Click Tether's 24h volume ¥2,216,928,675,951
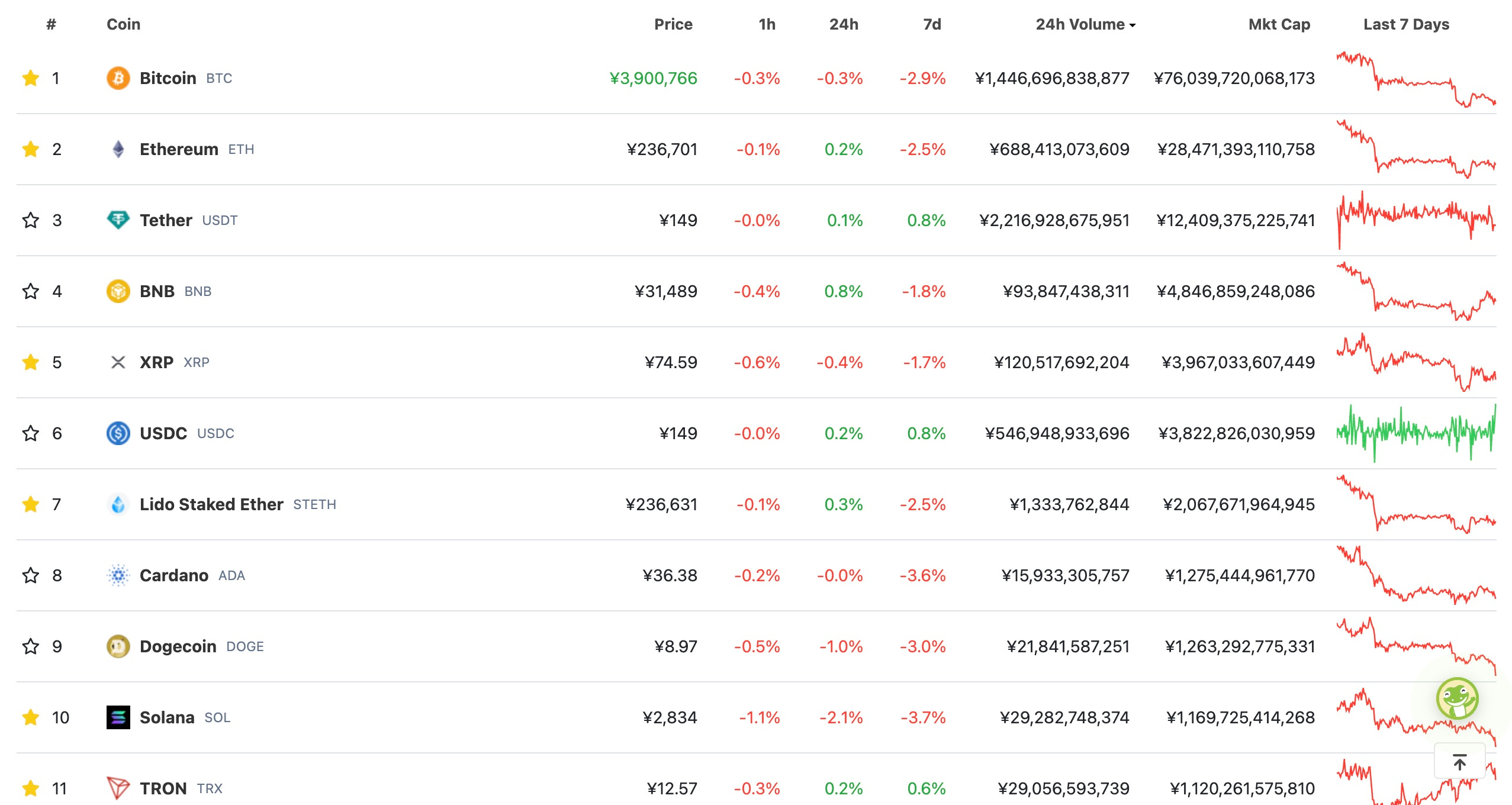 coord(1054,220)
